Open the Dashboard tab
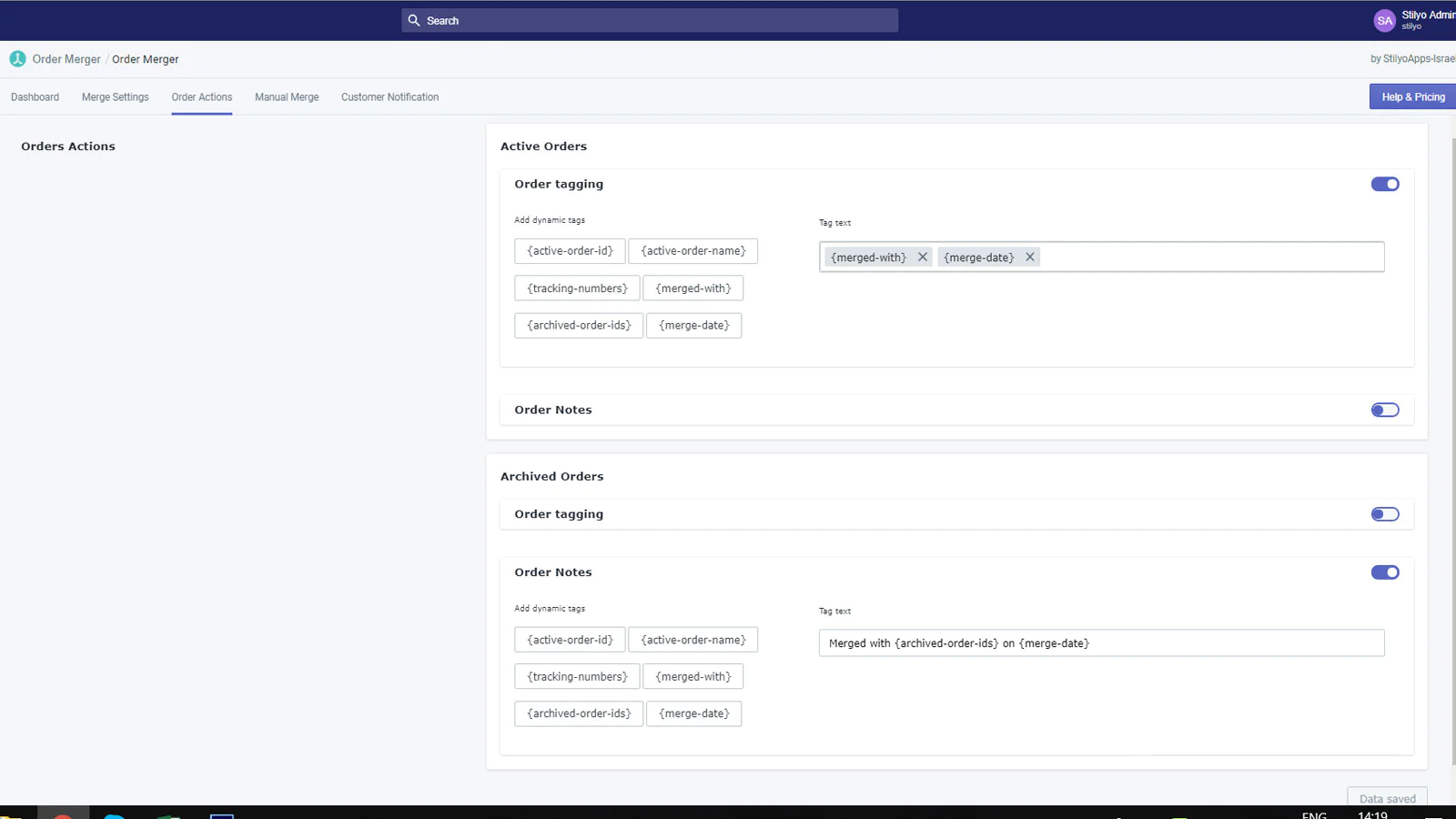This screenshot has height=819, width=1456. pyautogui.click(x=35, y=97)
